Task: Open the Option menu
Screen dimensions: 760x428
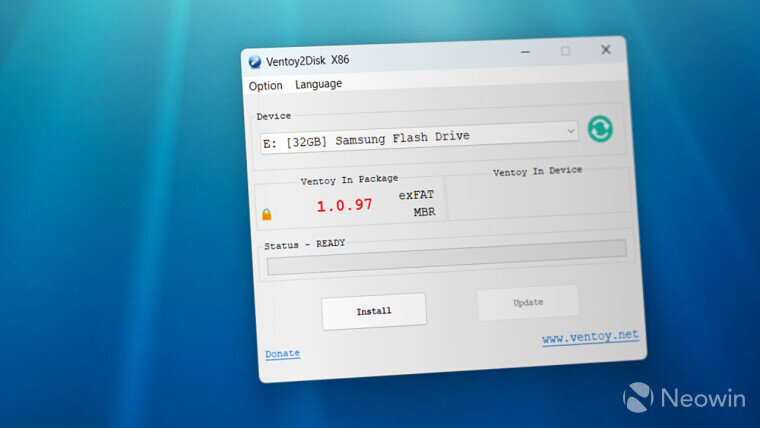Action: [x=266, y=86]
